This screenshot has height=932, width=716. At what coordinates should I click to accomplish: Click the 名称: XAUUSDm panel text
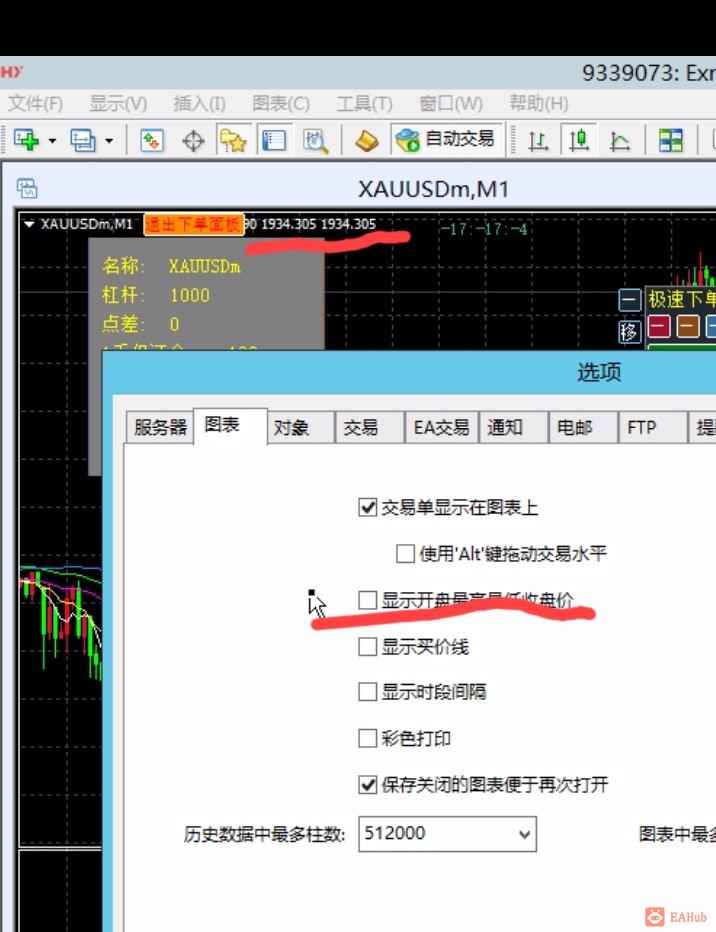[x=171, y=266]
